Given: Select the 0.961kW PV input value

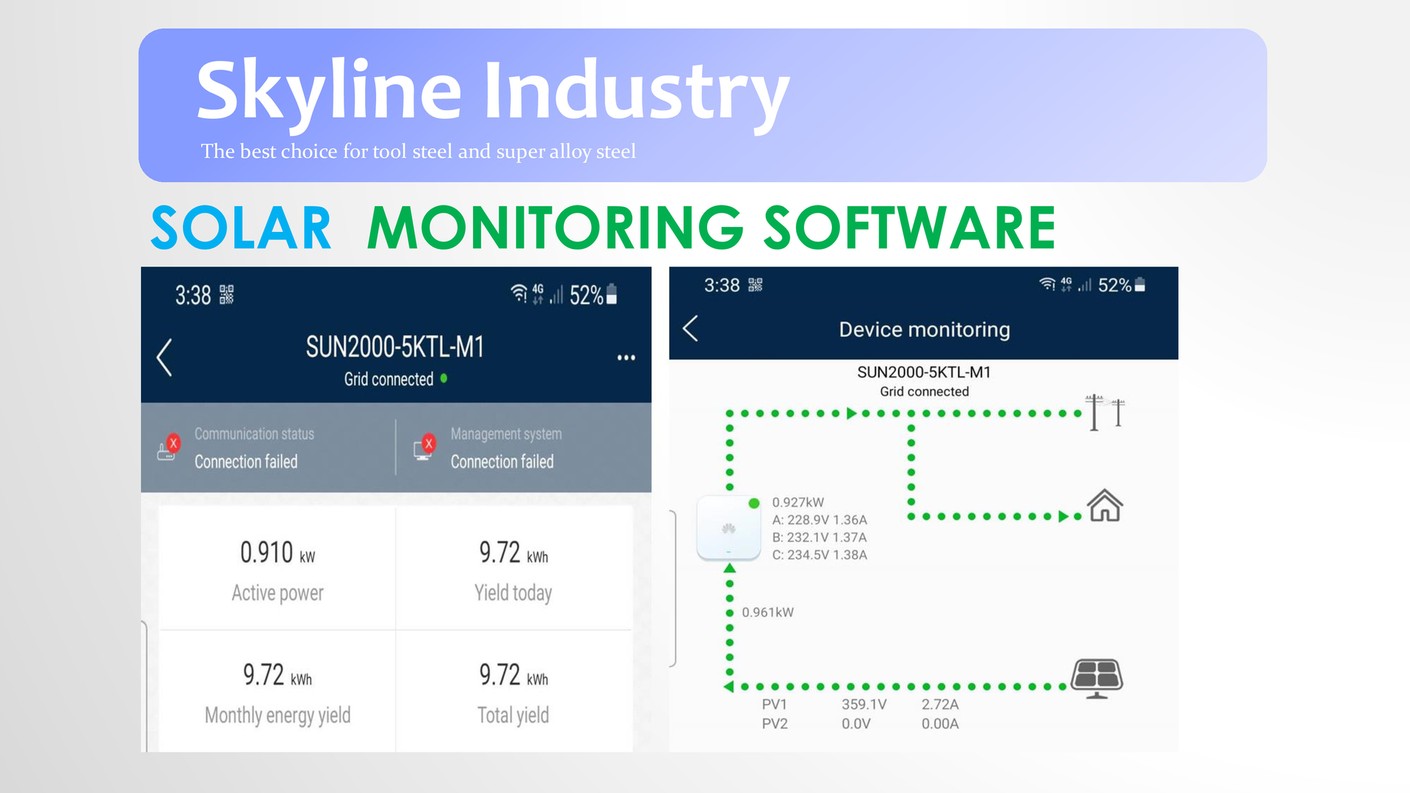Looking at the screenshot, I should tap(768, 612).
